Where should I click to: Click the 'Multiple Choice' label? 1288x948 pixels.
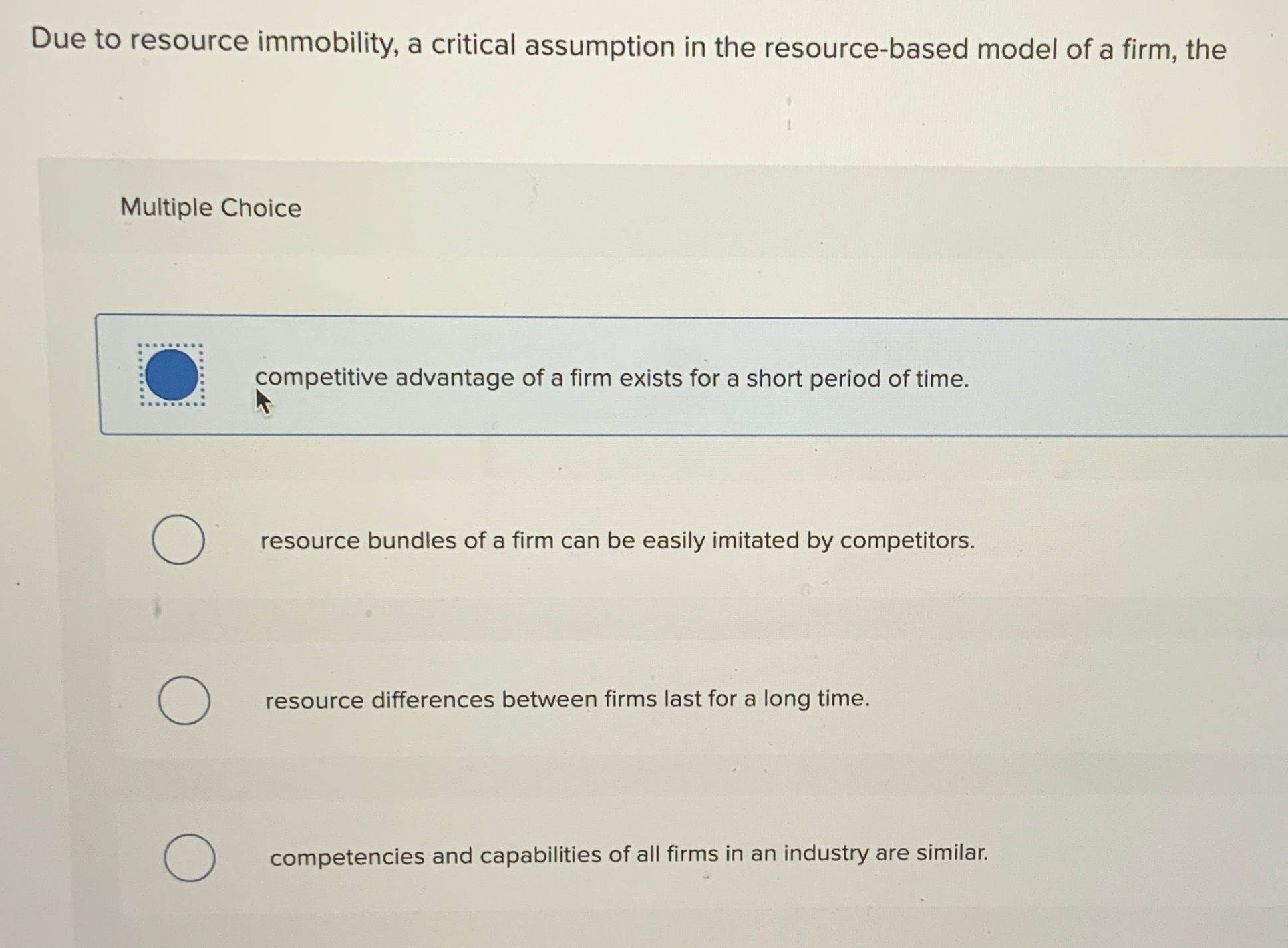click(211, 208)
